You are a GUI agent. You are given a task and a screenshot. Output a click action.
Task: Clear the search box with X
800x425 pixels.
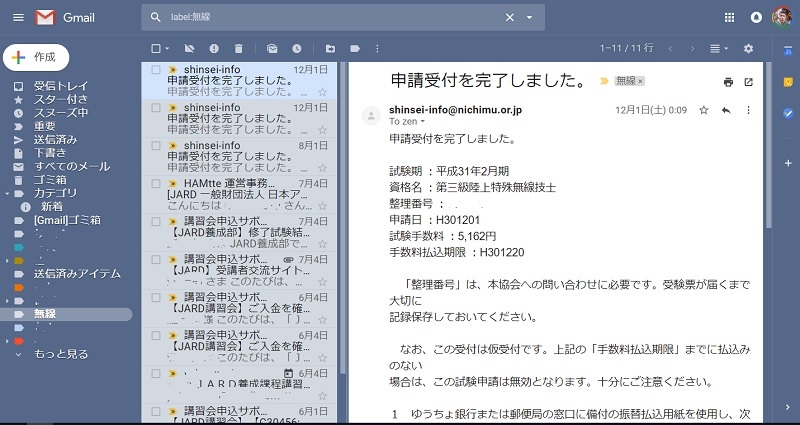509,17
